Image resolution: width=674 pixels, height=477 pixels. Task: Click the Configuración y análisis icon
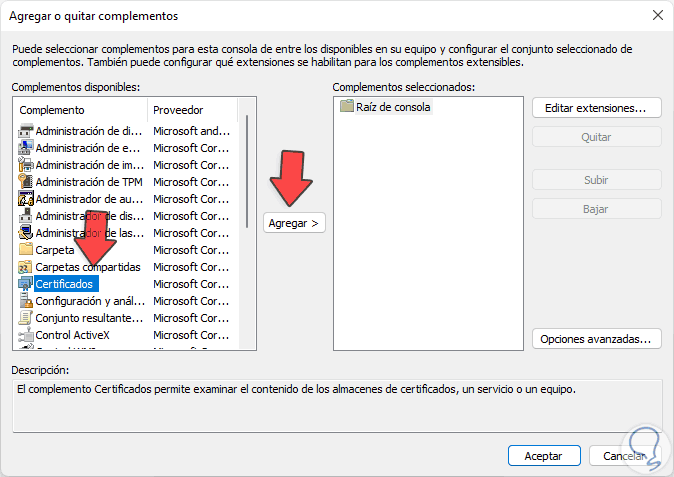(x=26, y=301)
